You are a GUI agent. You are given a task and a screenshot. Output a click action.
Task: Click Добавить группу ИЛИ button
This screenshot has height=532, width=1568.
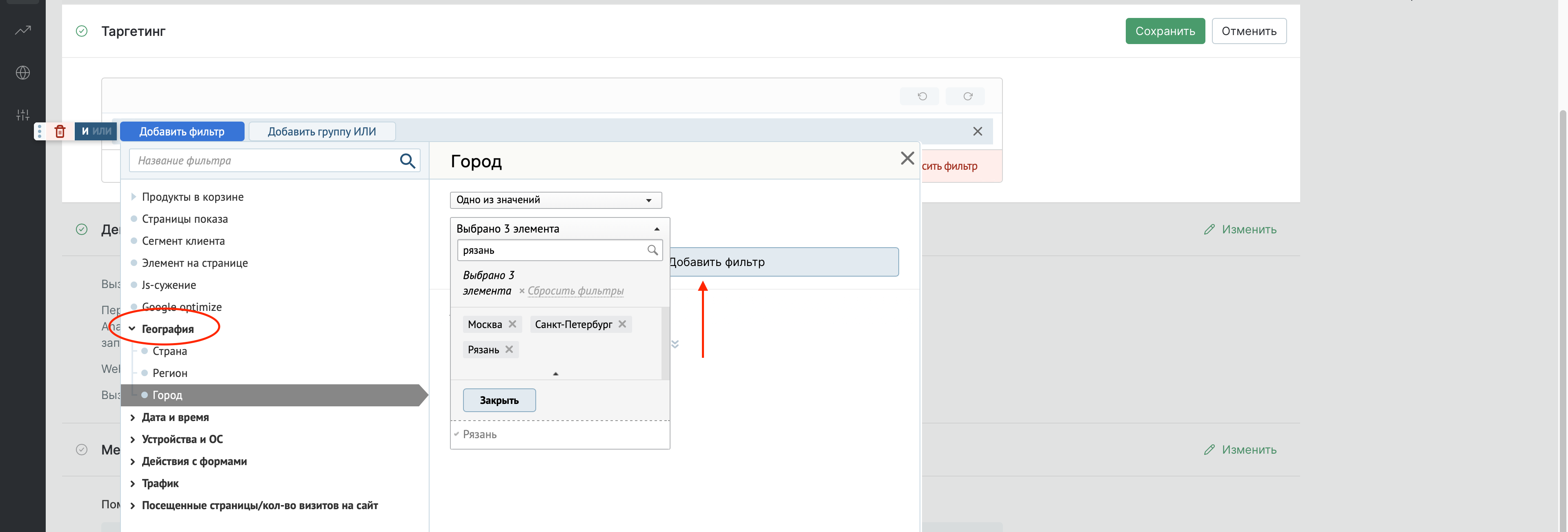(322, 131)
